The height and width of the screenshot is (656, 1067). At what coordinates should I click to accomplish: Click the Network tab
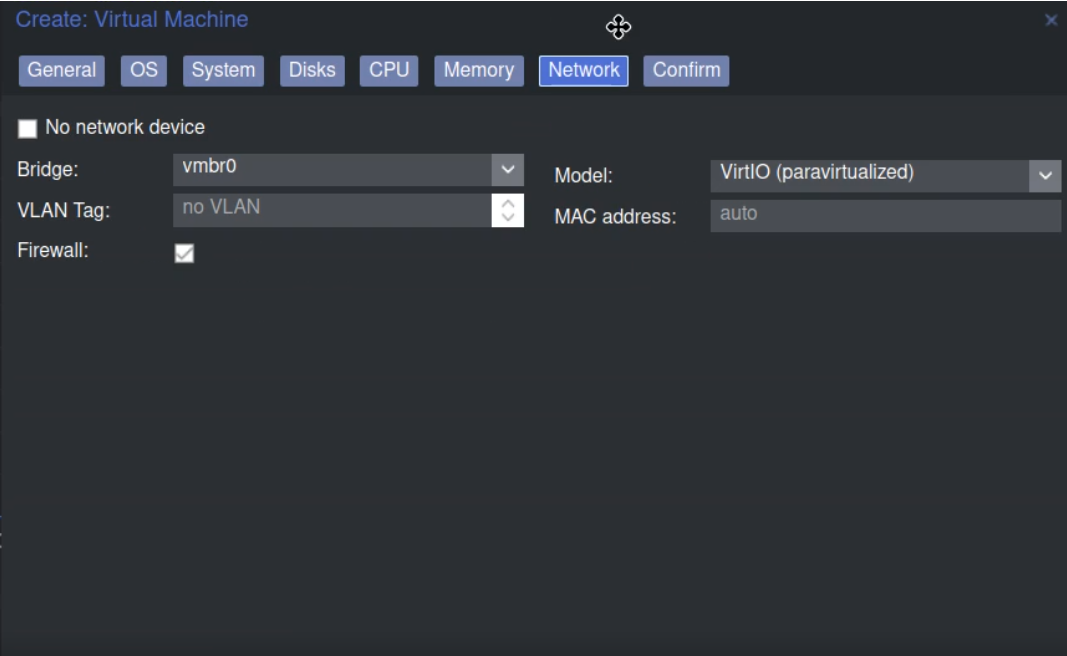[584, 70]
